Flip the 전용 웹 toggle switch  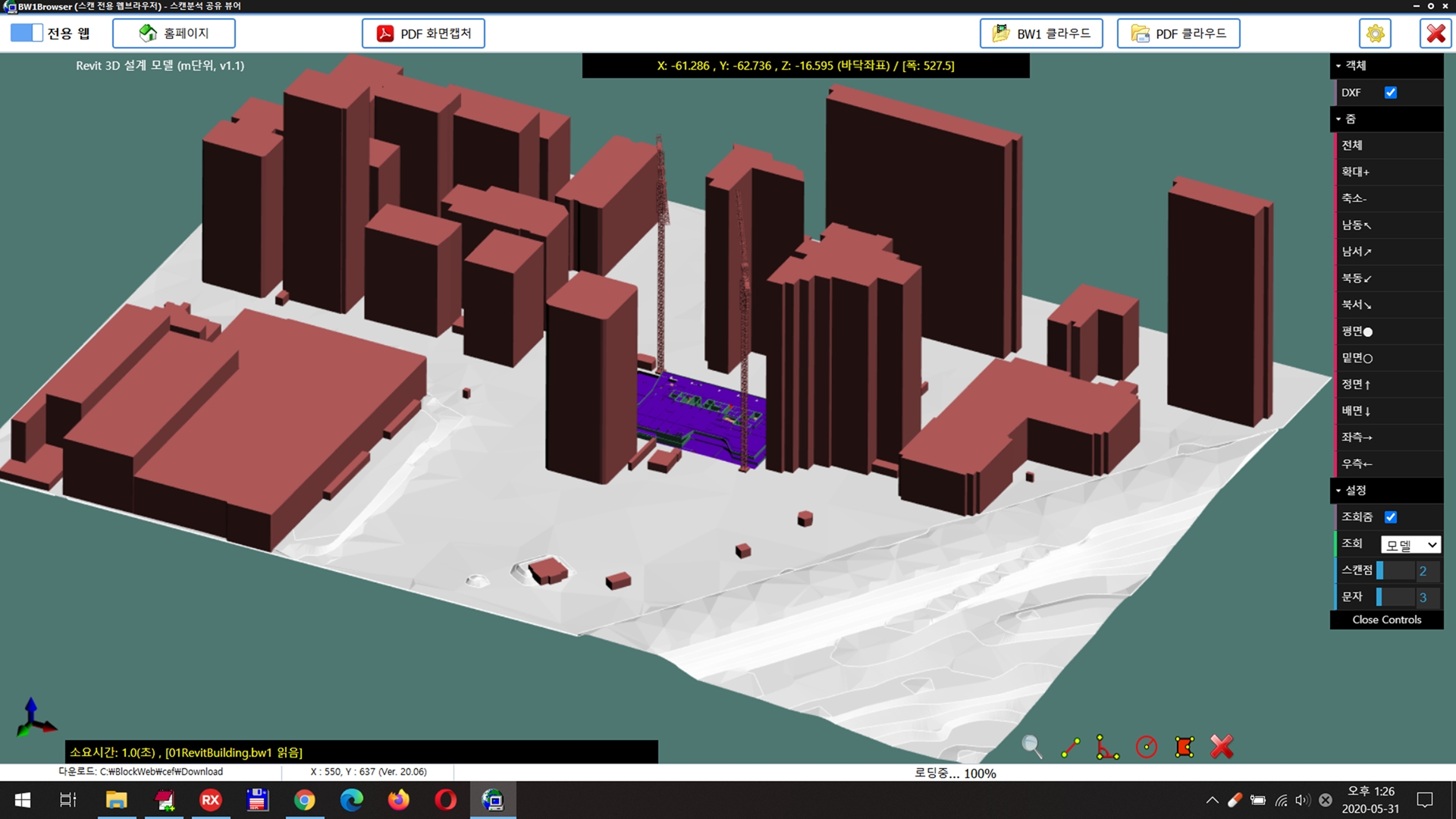click(x=28, y=33)
